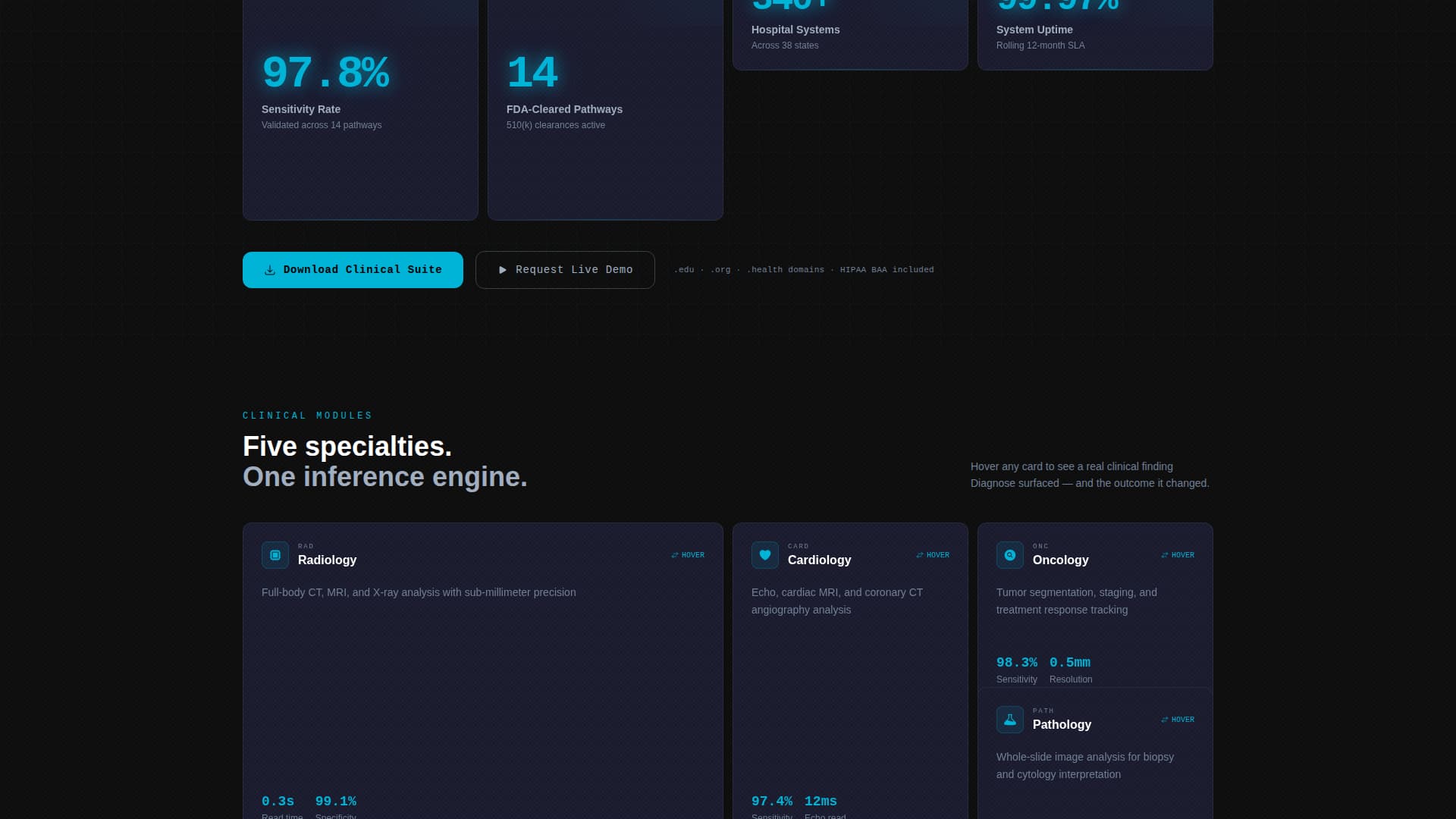This screenshot has width=1456, height=819.
Task: Click the HOVER indicator on Cardiology card
Action: [x=933, y=555]
